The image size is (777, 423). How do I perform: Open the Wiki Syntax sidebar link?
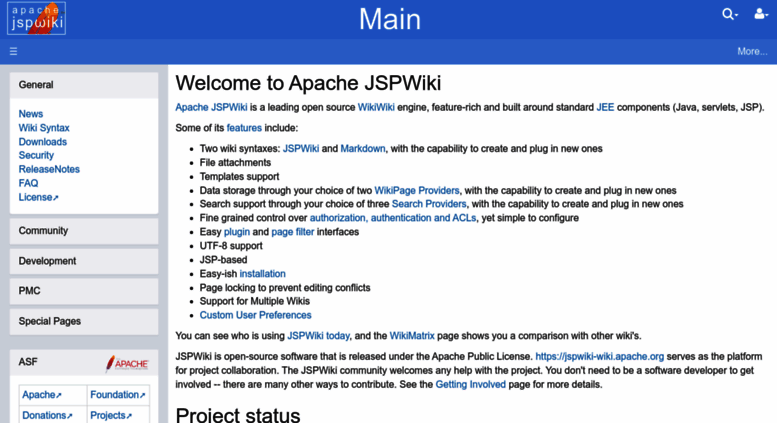click(44, 128)
